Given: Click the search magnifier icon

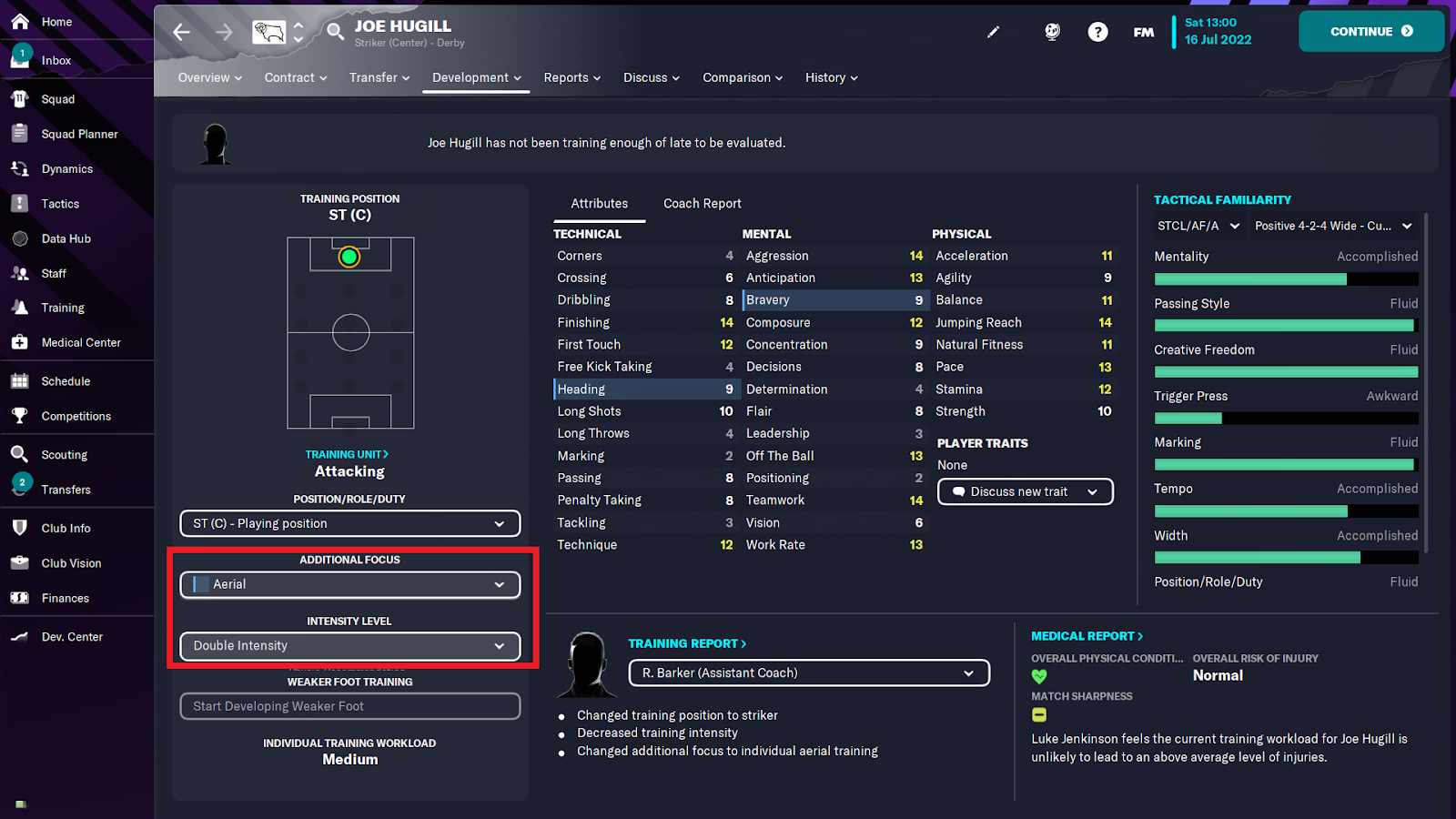Looking at the screenshot, I should pyautogui.click(x=336, y=32).
